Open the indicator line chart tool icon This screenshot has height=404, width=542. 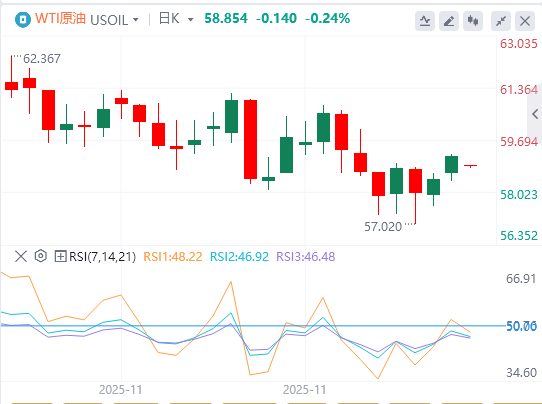tap(425, 21)
